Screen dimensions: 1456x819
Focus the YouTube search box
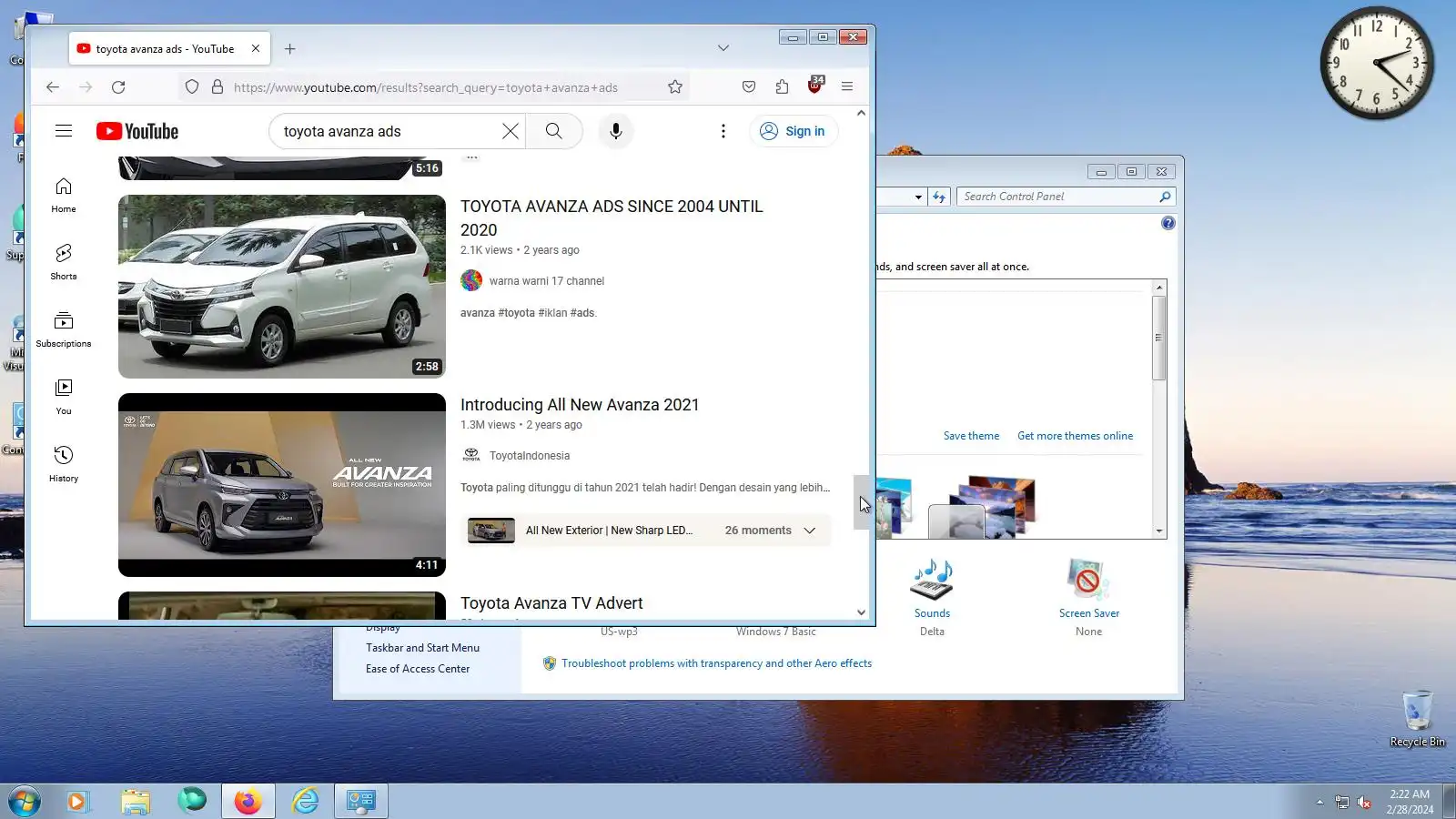click(389, 131)
